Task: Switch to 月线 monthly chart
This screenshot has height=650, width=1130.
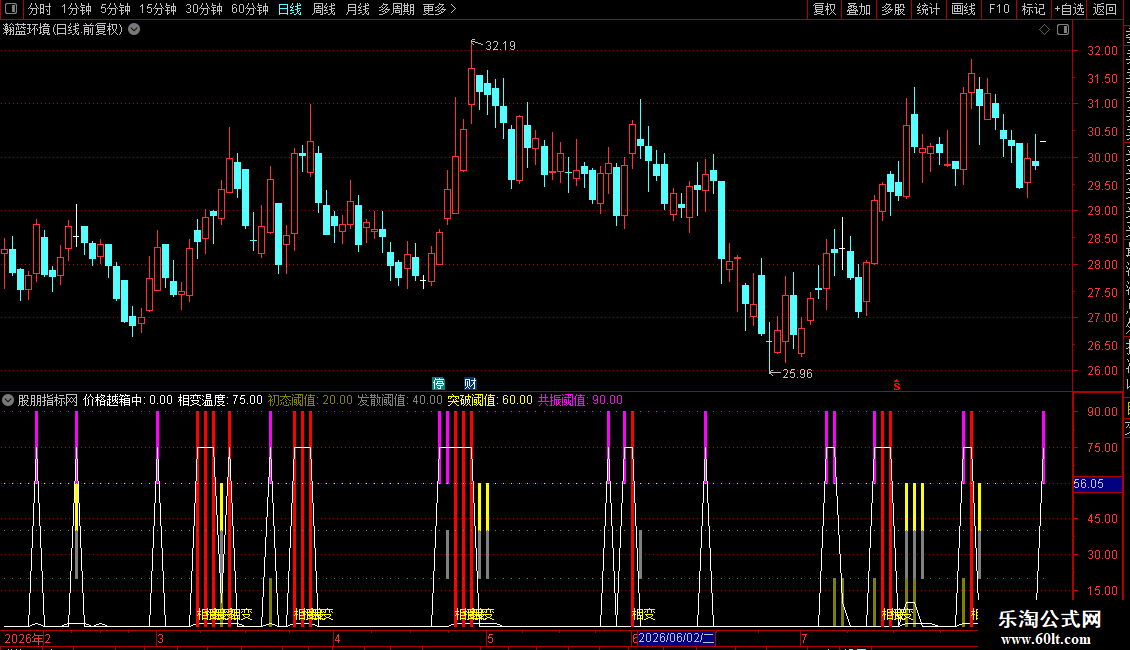Action: (357, 9)
